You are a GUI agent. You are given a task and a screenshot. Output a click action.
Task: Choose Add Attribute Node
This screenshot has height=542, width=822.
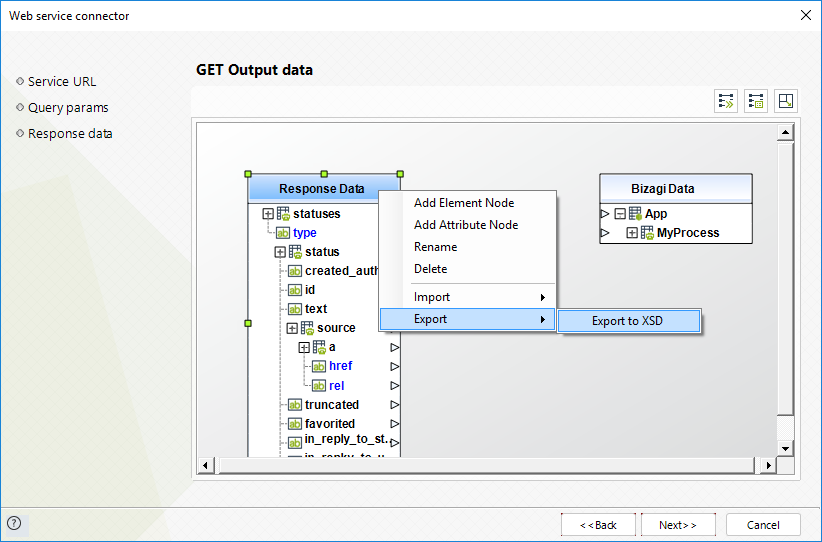[466, 225]
